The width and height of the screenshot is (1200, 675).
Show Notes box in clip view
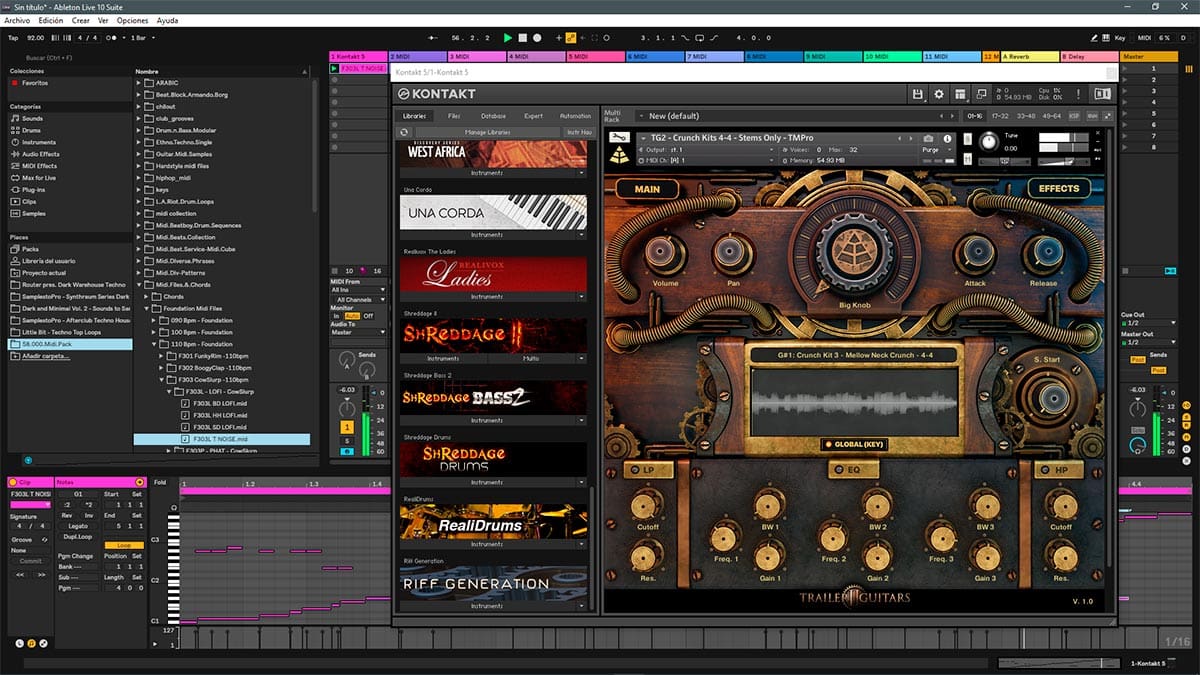coord(32,642)
